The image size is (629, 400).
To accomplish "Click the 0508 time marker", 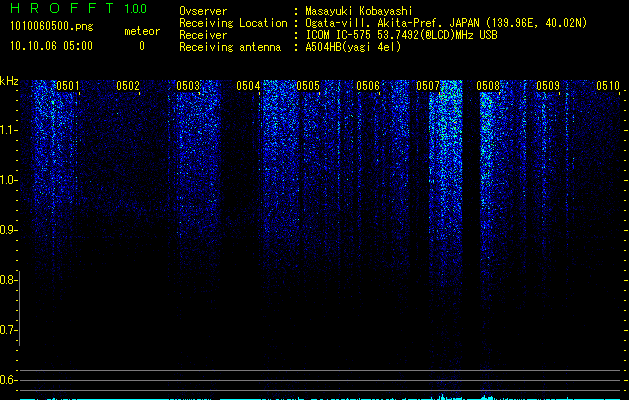I will pos(488,85).
